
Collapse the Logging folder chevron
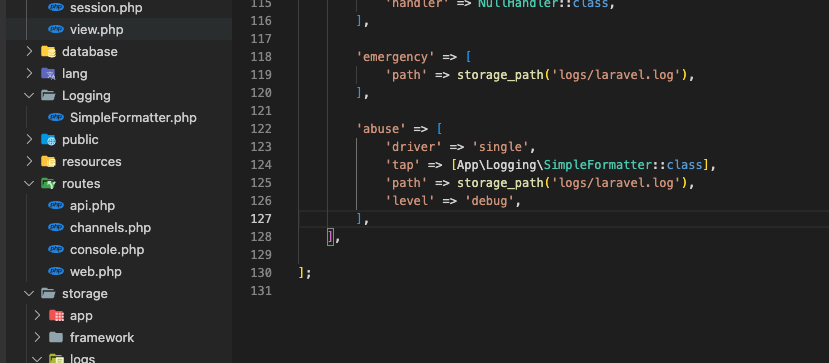click(29, 96)
